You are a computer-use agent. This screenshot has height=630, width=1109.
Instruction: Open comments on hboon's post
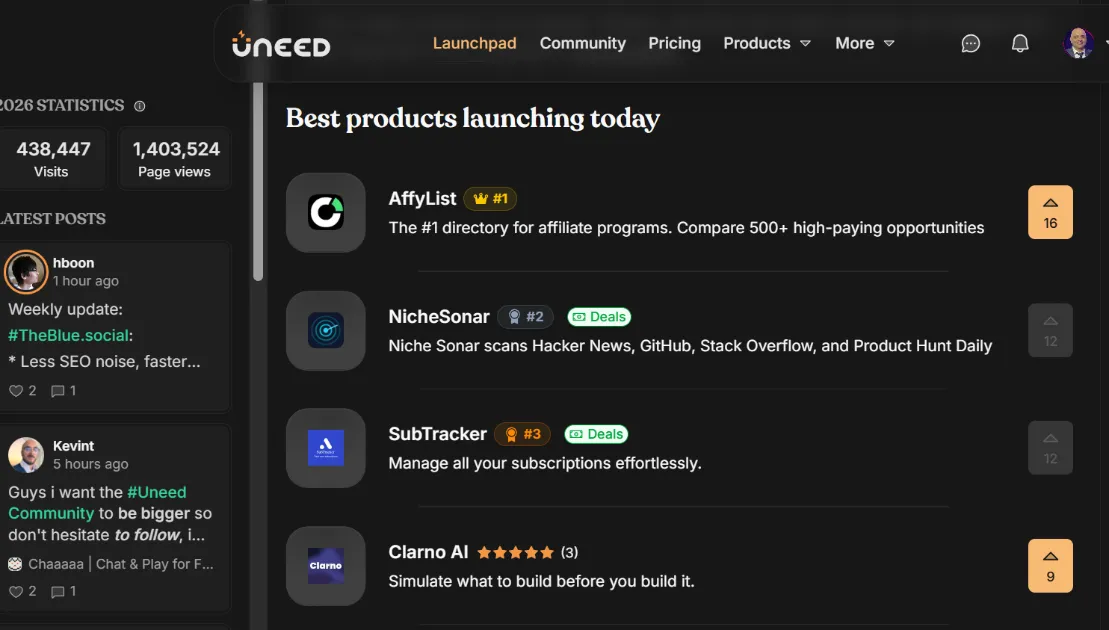[58, 390]
